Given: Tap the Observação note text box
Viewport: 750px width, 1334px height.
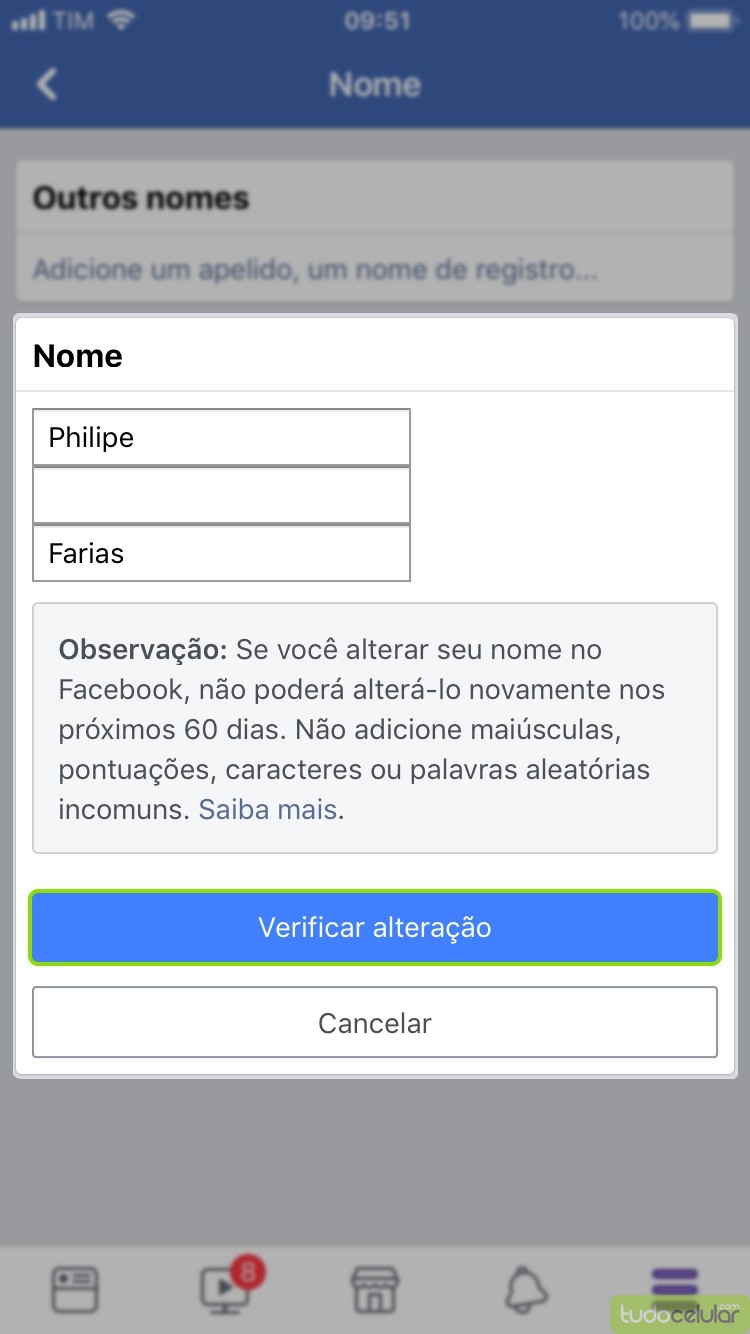Looking at the screenshot, I should click(375, 728).
